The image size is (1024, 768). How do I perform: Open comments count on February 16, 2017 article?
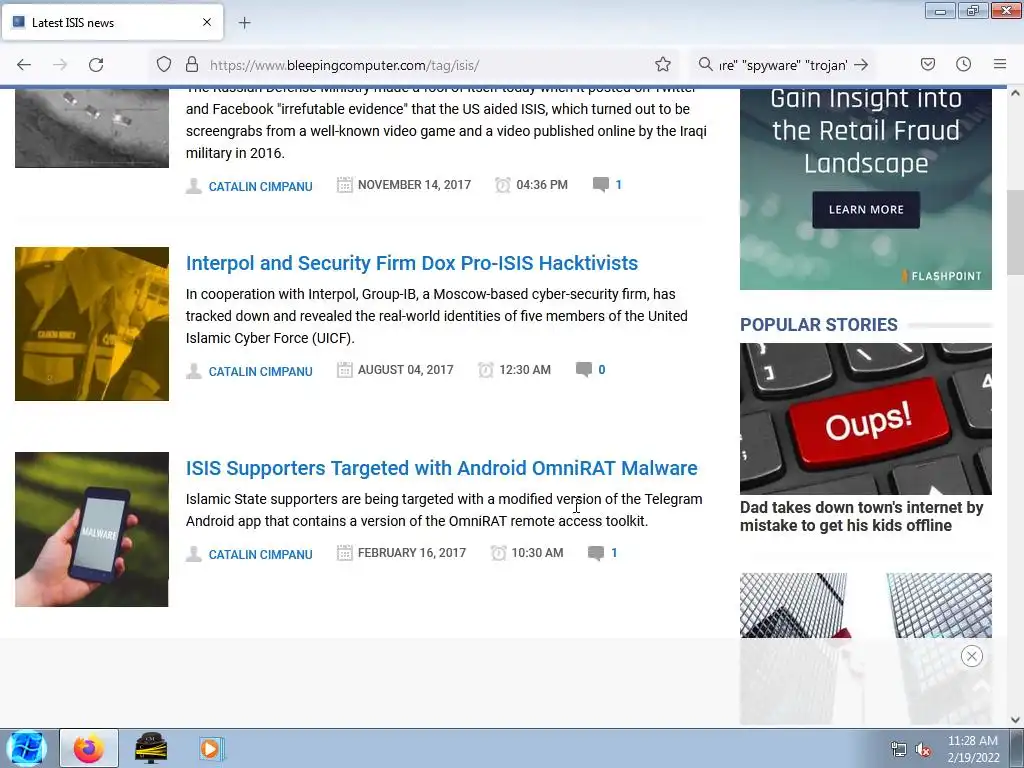click(x=603, y=553)
